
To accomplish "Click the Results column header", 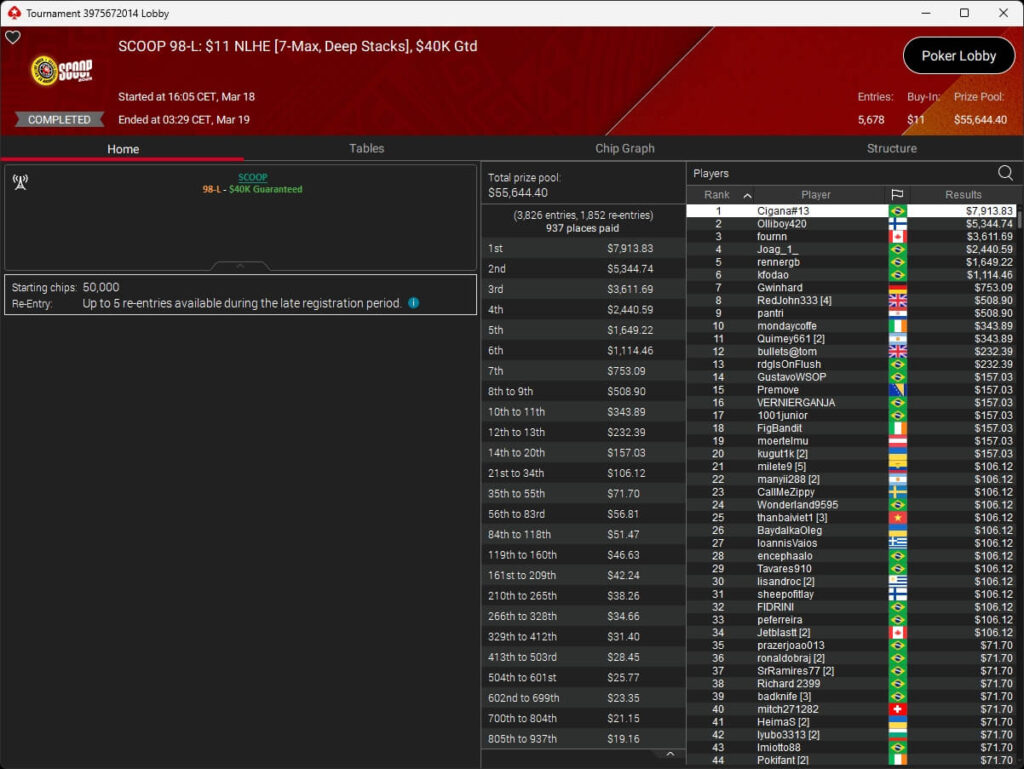I will 963,195.
